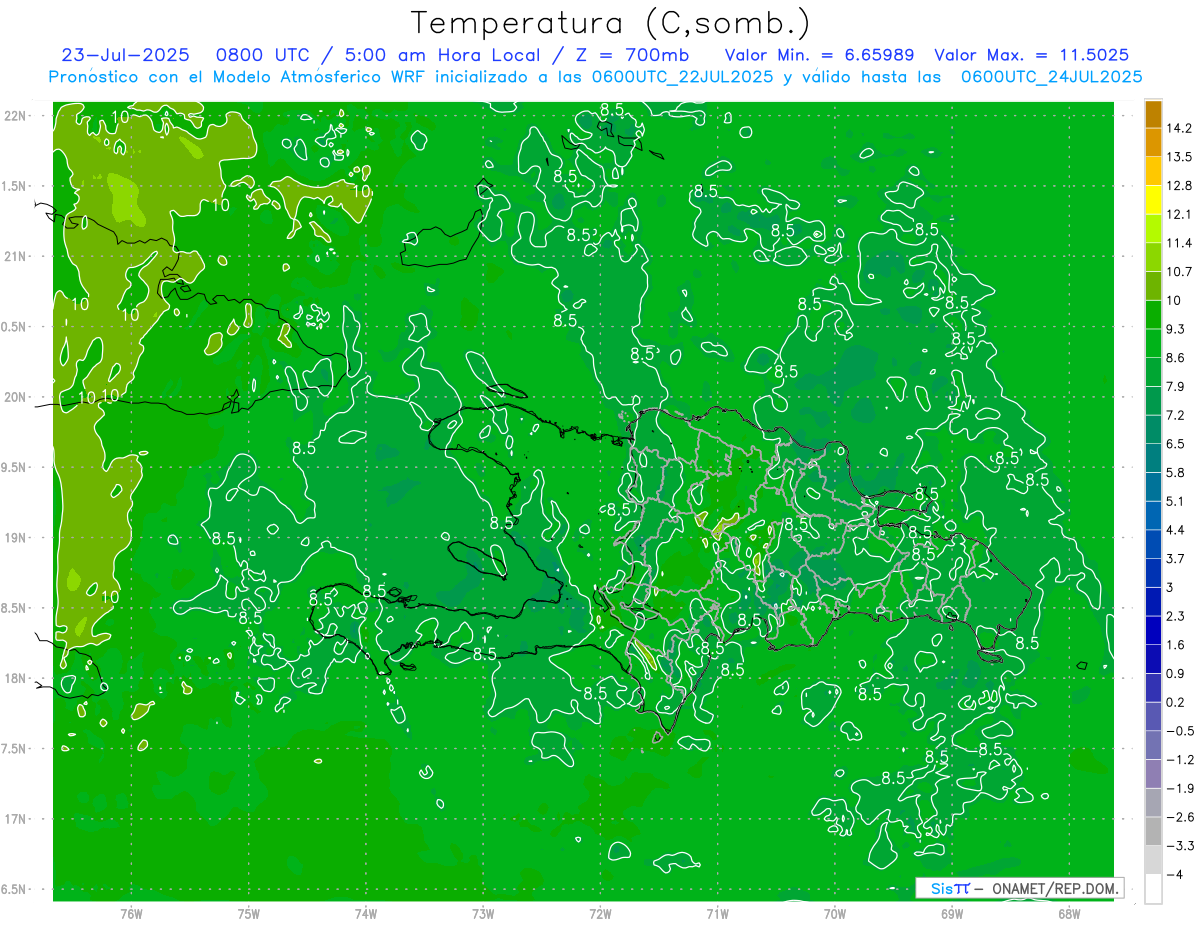The width and height of the screenshot is (1200, 927).
Task: Click the "0800 UTC" time label
Action: click(263, 55)
